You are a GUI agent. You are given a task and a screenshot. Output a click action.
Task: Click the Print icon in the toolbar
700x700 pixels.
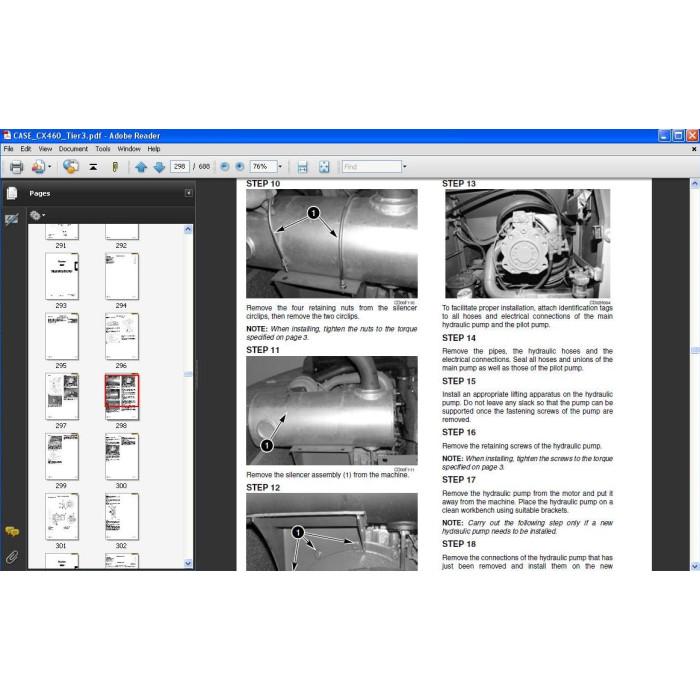pyautogui.click(x=16, y=167)
